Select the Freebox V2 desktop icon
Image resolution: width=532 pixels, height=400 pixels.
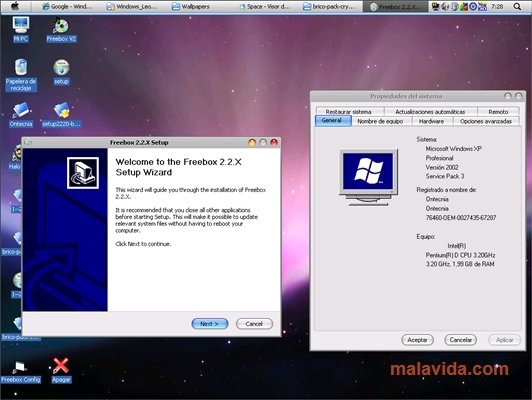[x=61, y=30]
